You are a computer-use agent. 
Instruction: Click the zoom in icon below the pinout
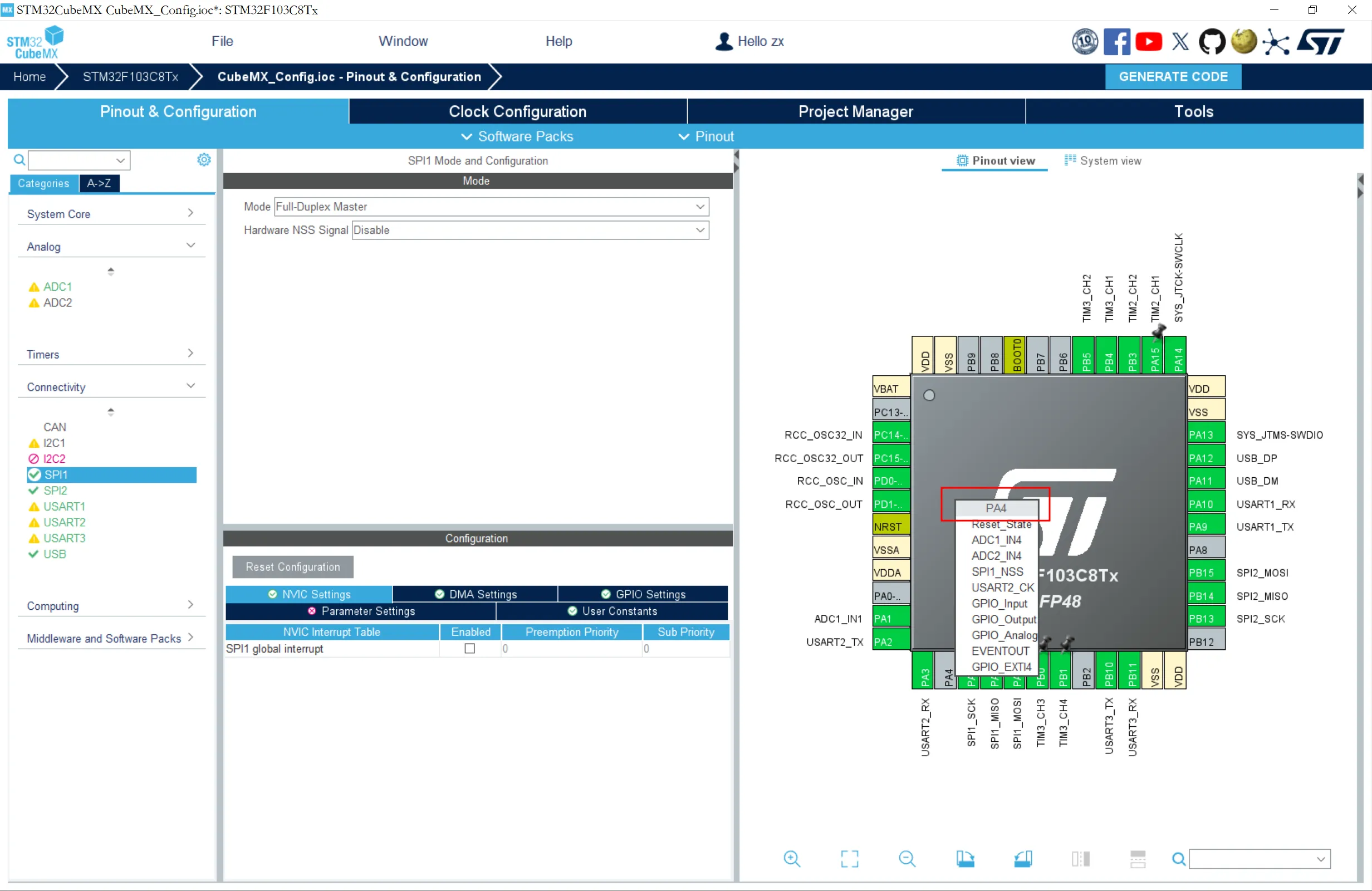coord(791,859)
